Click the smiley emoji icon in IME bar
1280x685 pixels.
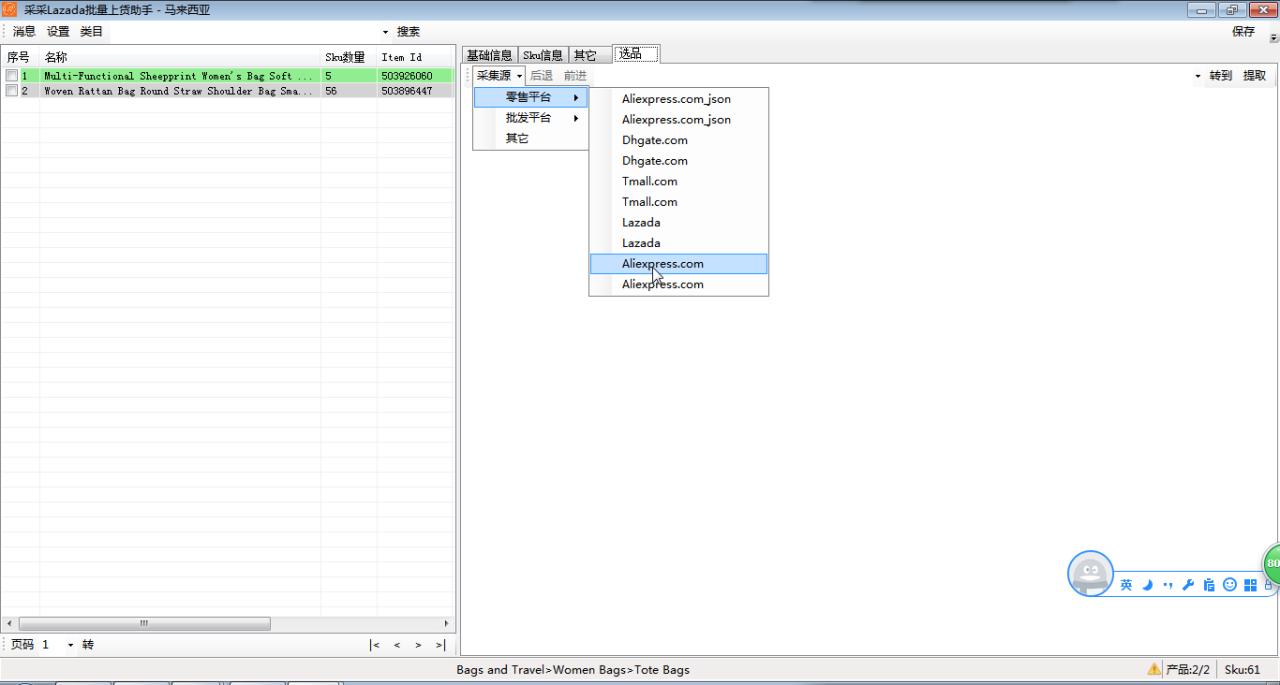click(1230, 585)
